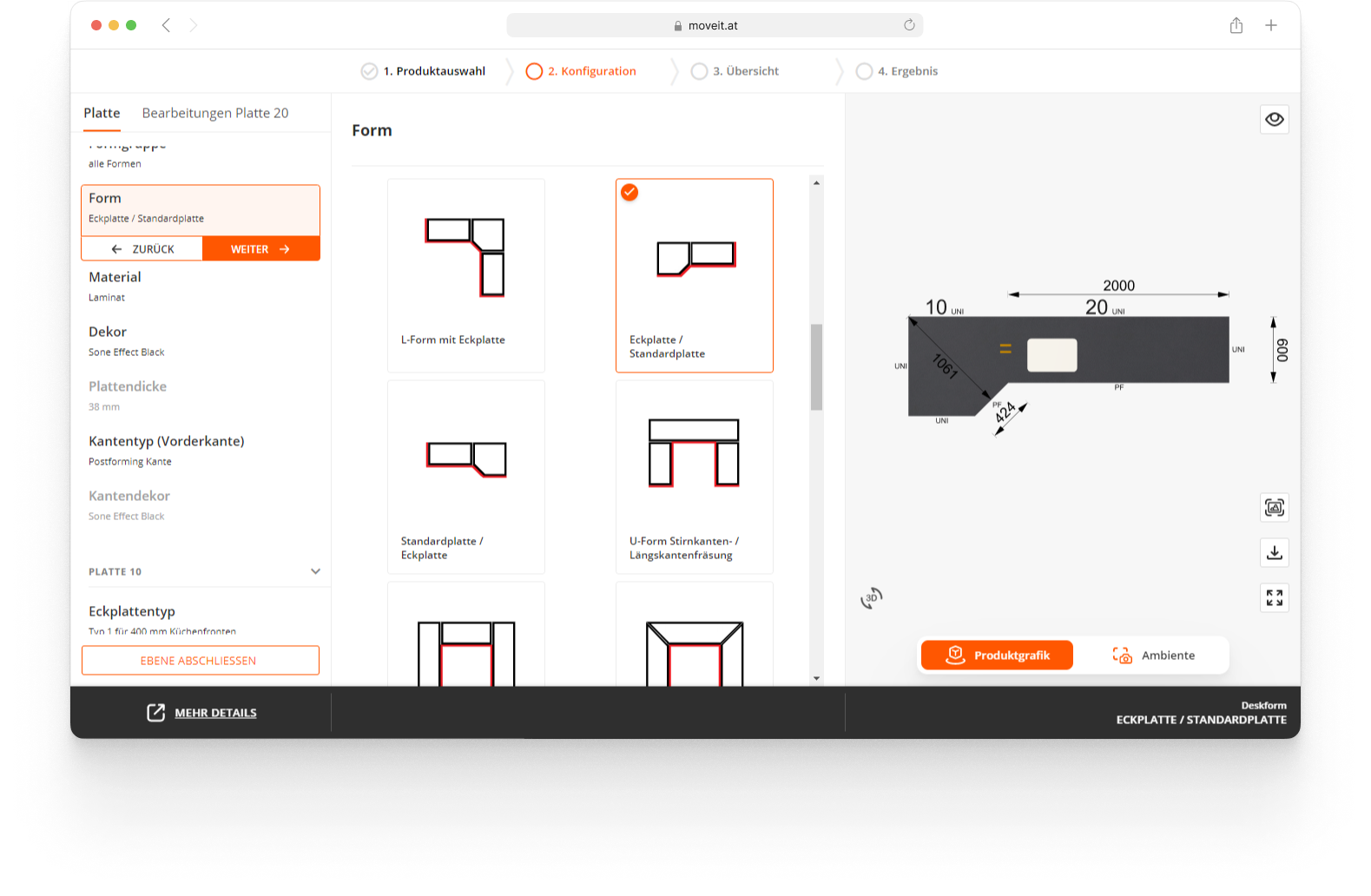Open the Plattendicke section
The width and height of the screenshot is (1371, 896).
coord(201,395)
